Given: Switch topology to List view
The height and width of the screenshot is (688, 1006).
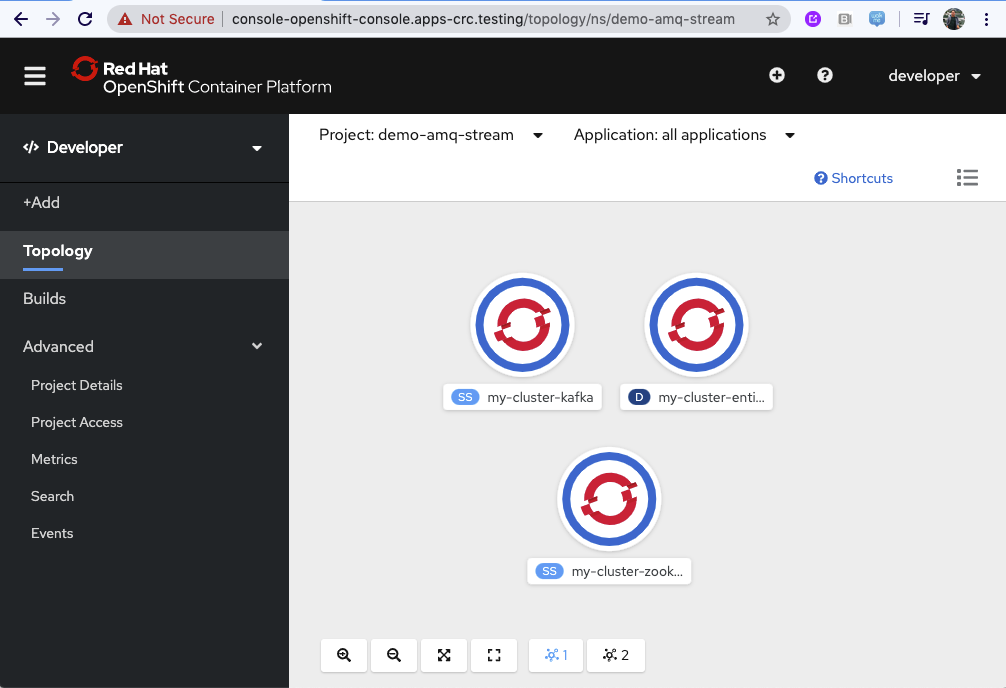Looking at the screenshot, I should click(x=967, y=178).
